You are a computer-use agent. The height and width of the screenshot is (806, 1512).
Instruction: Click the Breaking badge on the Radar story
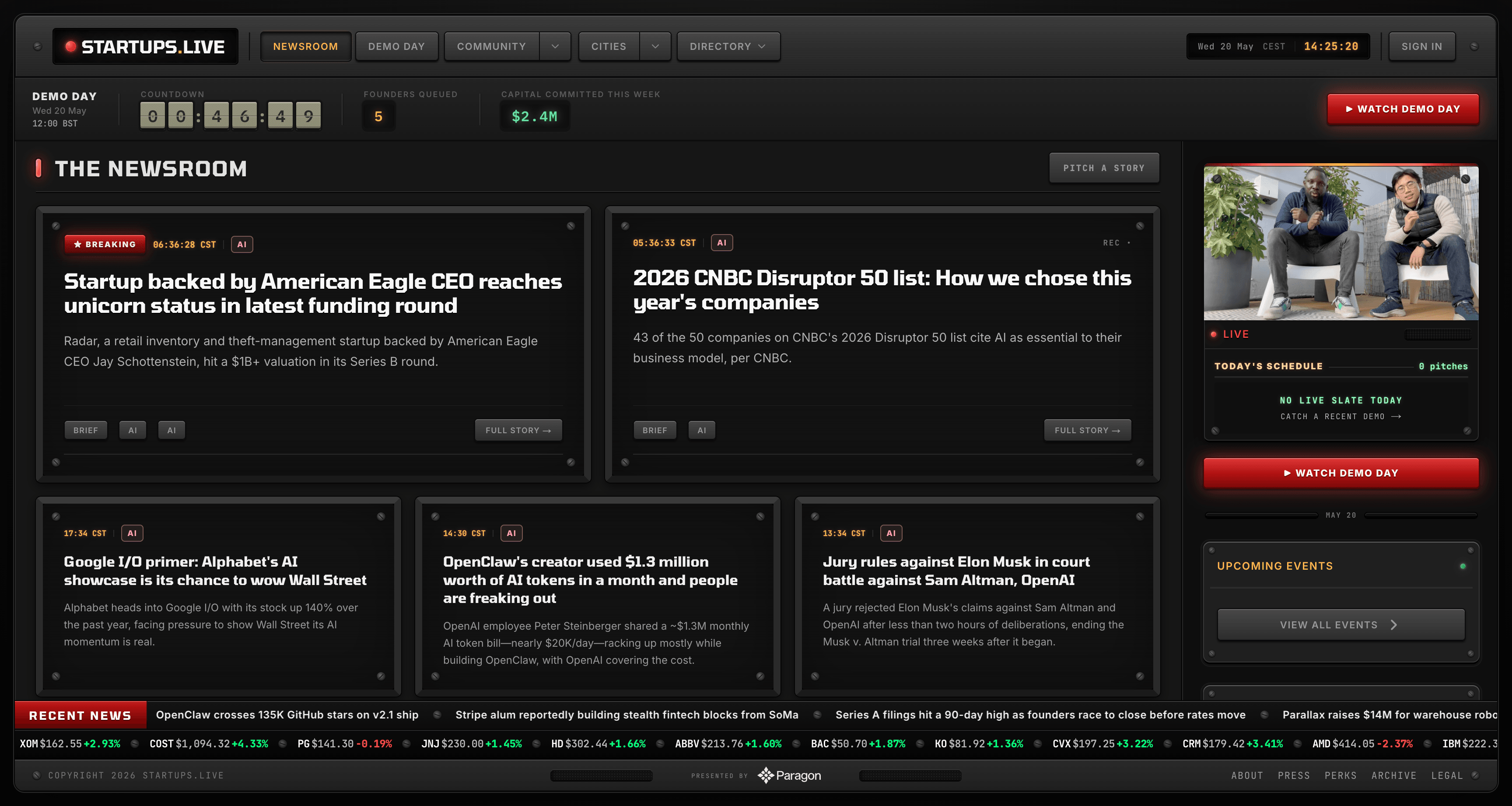(x=105, y=244)
